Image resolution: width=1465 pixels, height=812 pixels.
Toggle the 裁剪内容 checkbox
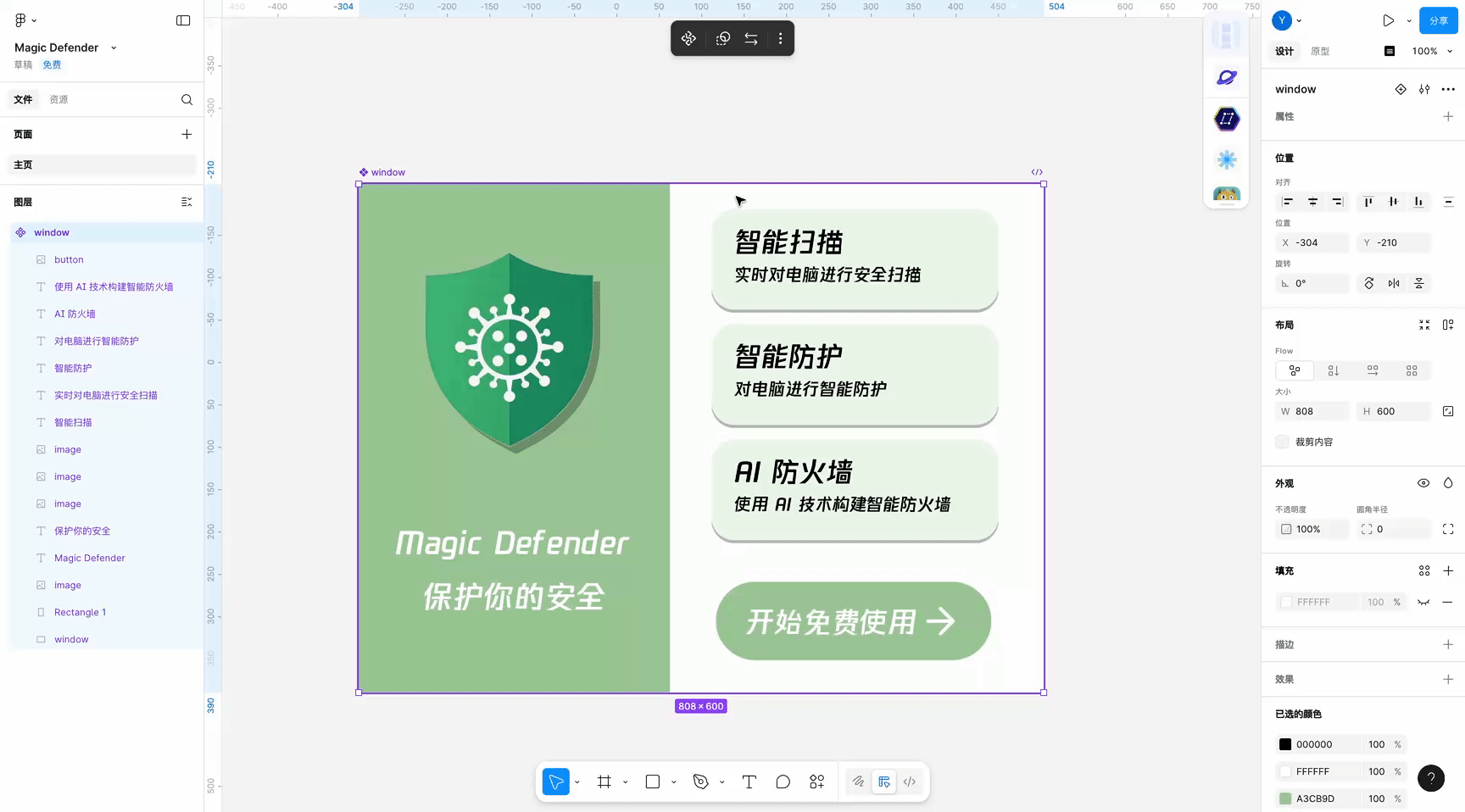point(1282,441)
